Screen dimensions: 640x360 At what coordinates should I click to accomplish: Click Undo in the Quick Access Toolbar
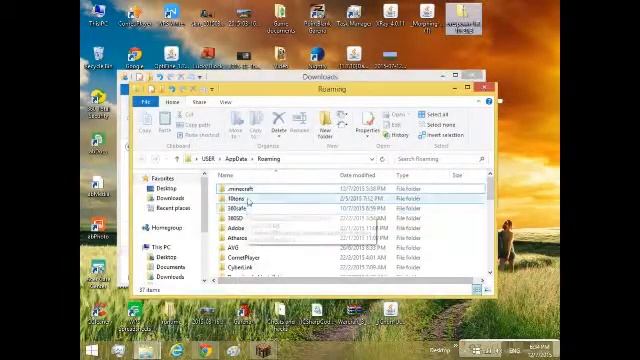click(172, 89)
